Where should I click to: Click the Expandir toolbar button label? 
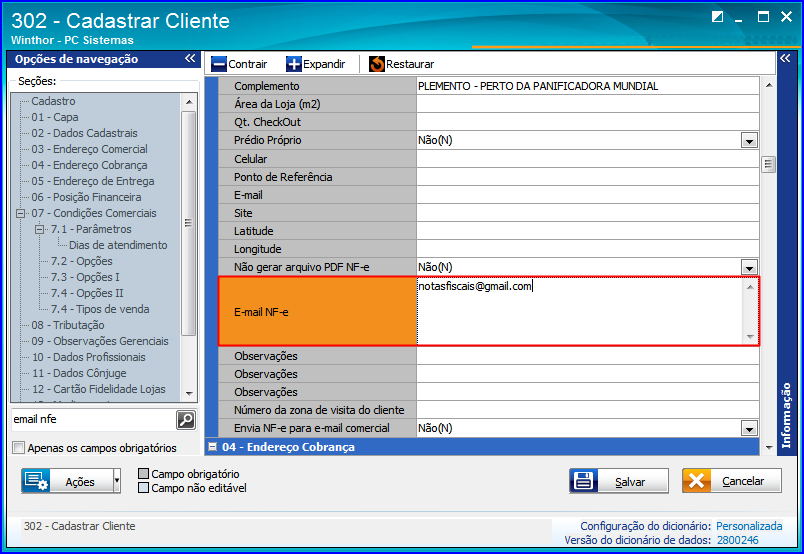324,64
